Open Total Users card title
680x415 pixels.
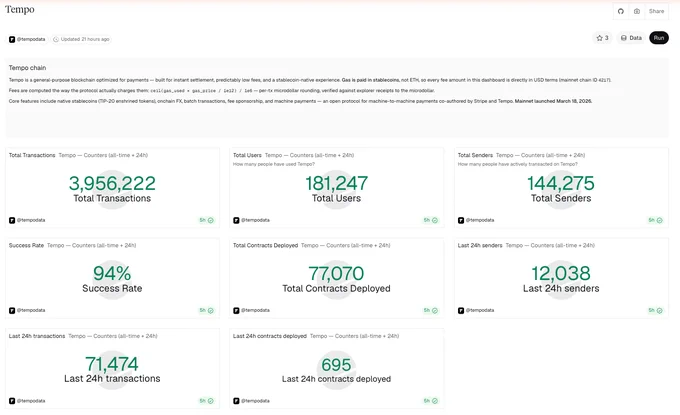[x=247, y=155]
